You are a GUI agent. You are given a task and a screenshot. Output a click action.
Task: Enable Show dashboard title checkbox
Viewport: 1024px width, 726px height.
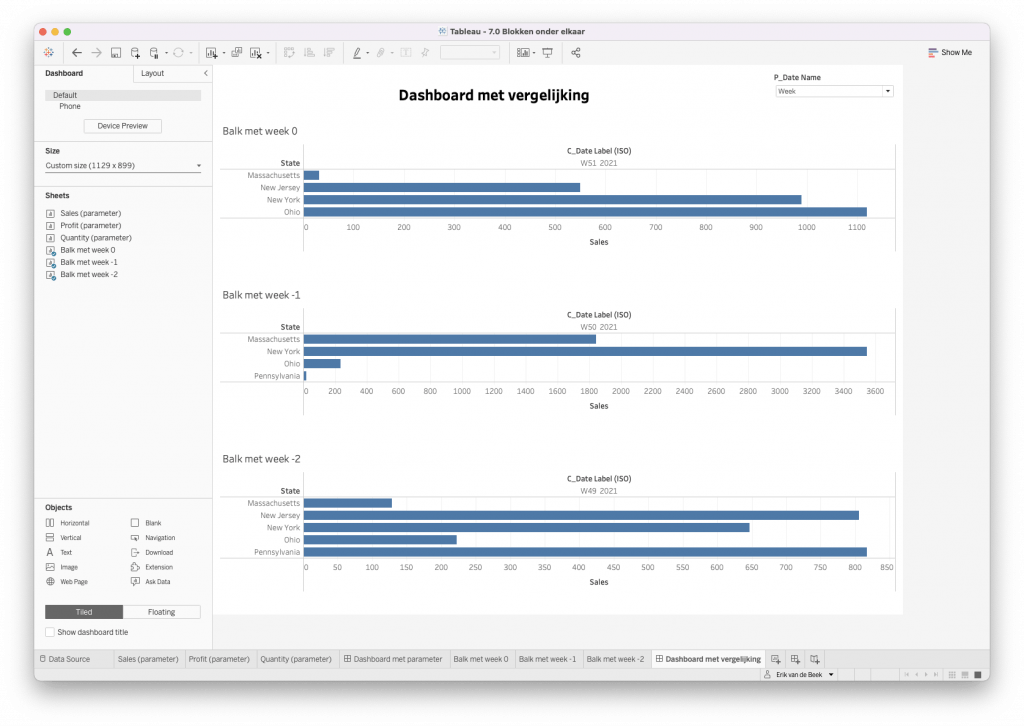point(50,632)
